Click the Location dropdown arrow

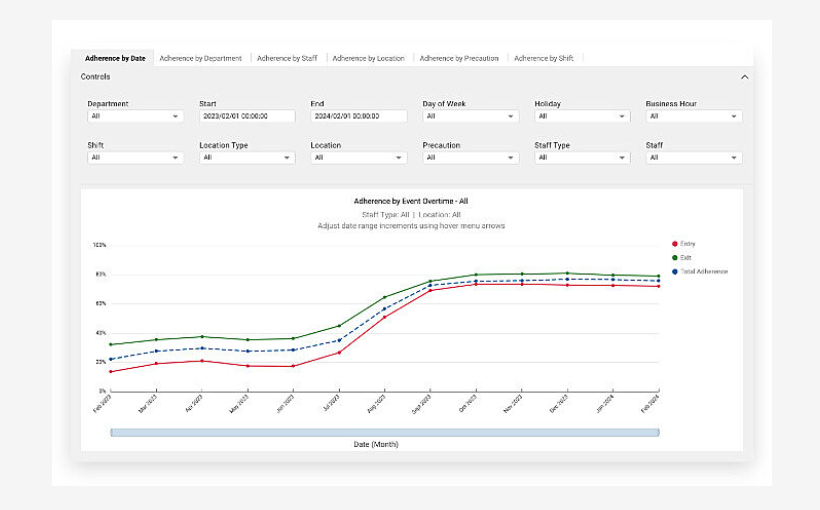point(399,157)
